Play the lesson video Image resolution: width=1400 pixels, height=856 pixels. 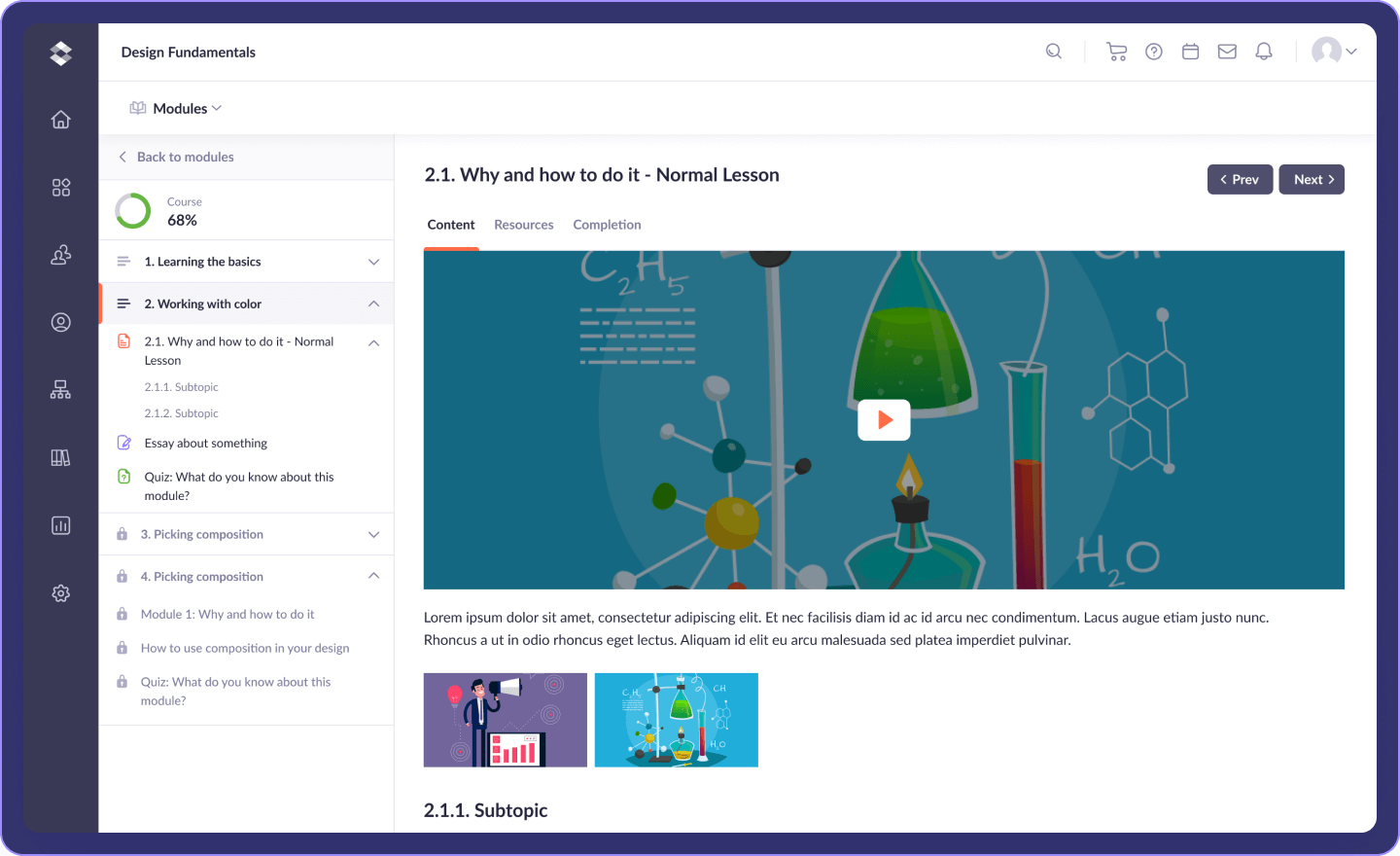(x=884, y=420)
